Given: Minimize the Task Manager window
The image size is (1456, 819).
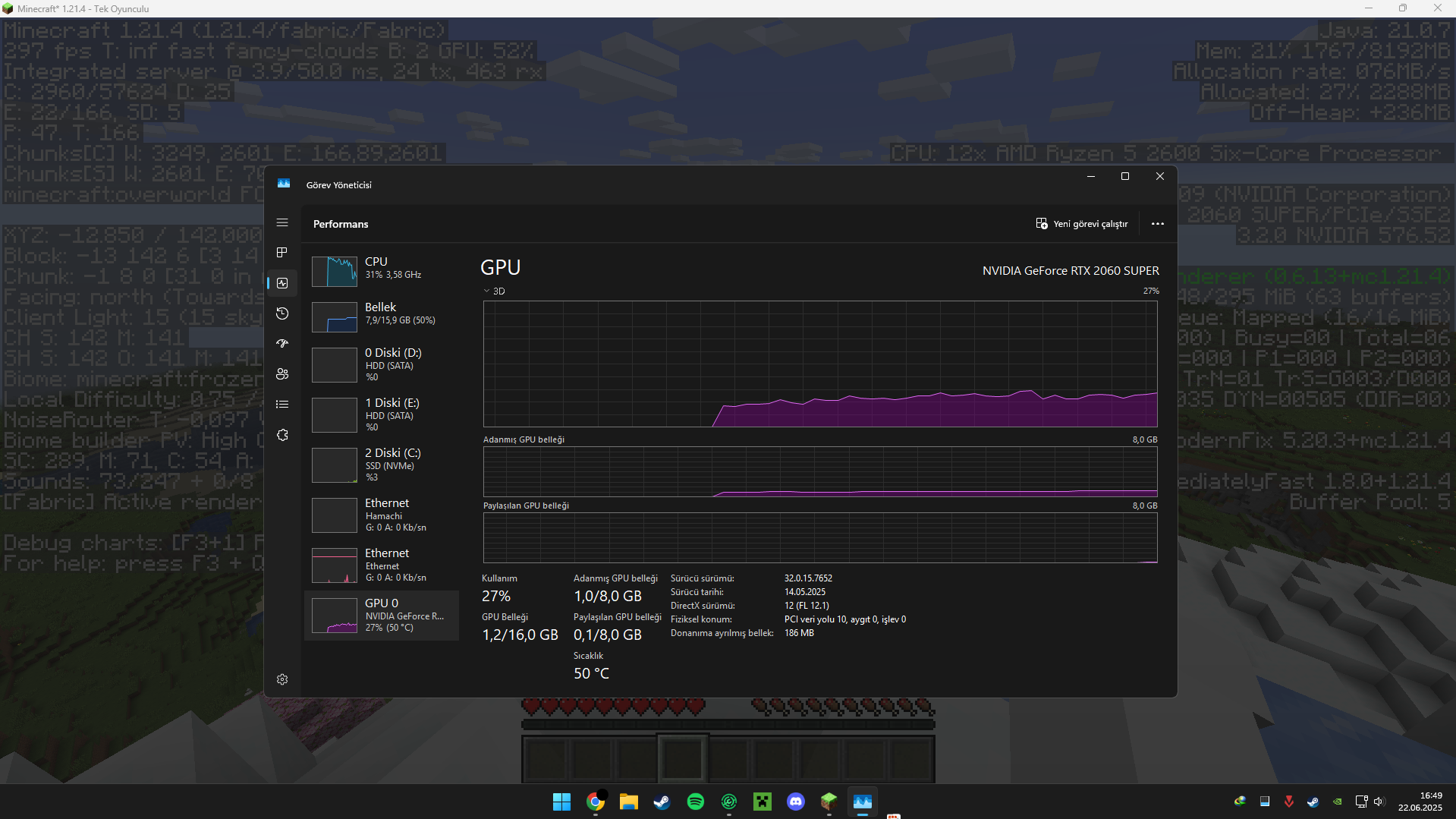Looking at the screenshot, I should point(1091,176).
